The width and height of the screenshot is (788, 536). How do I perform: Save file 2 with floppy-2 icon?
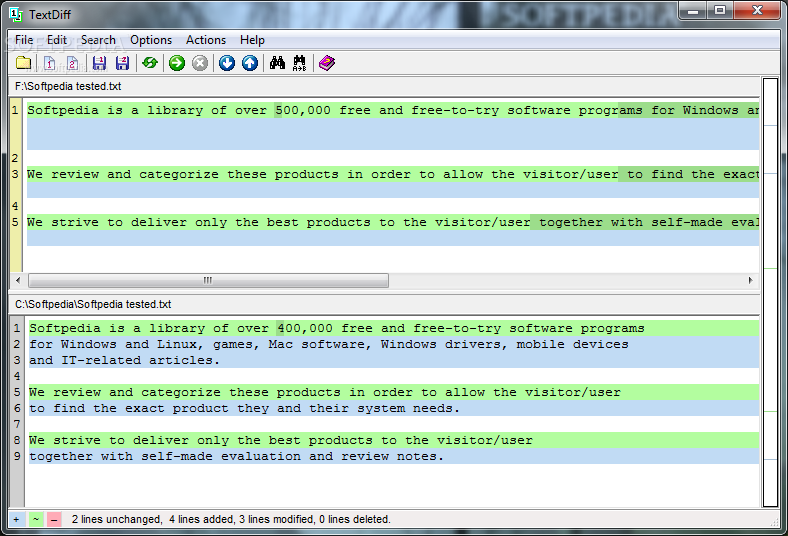pyautogui.click(x=123, y=63)
